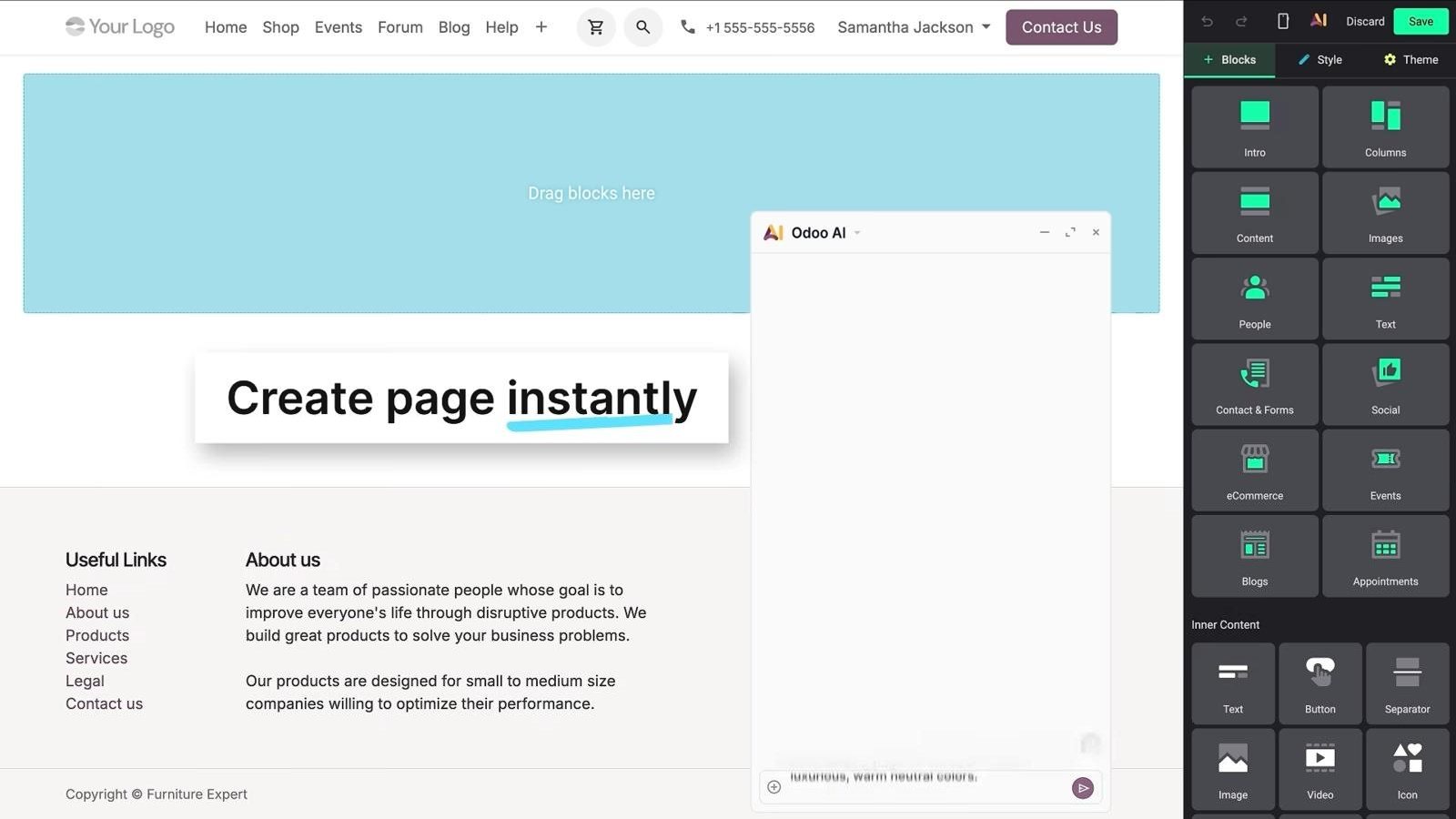Click the redo arrow in editor toolbar

click(x=1241, y=21)
